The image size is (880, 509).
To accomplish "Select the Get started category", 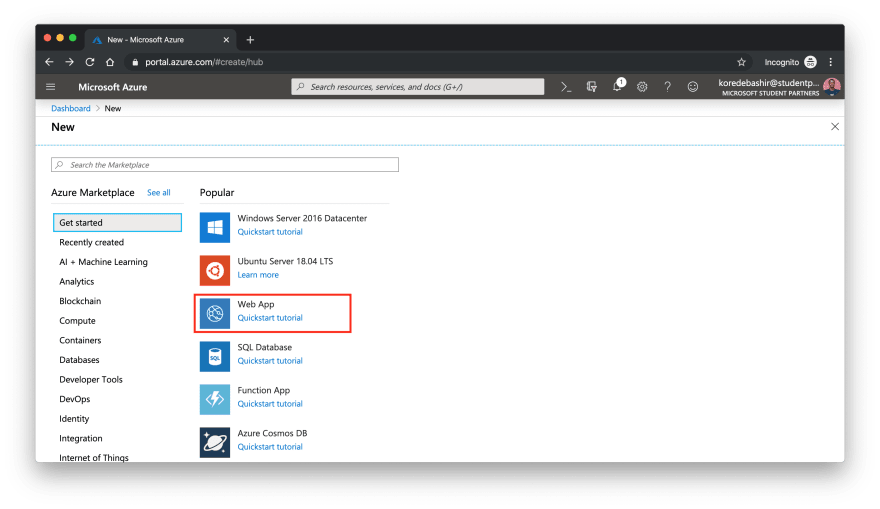I will [117, 223].
